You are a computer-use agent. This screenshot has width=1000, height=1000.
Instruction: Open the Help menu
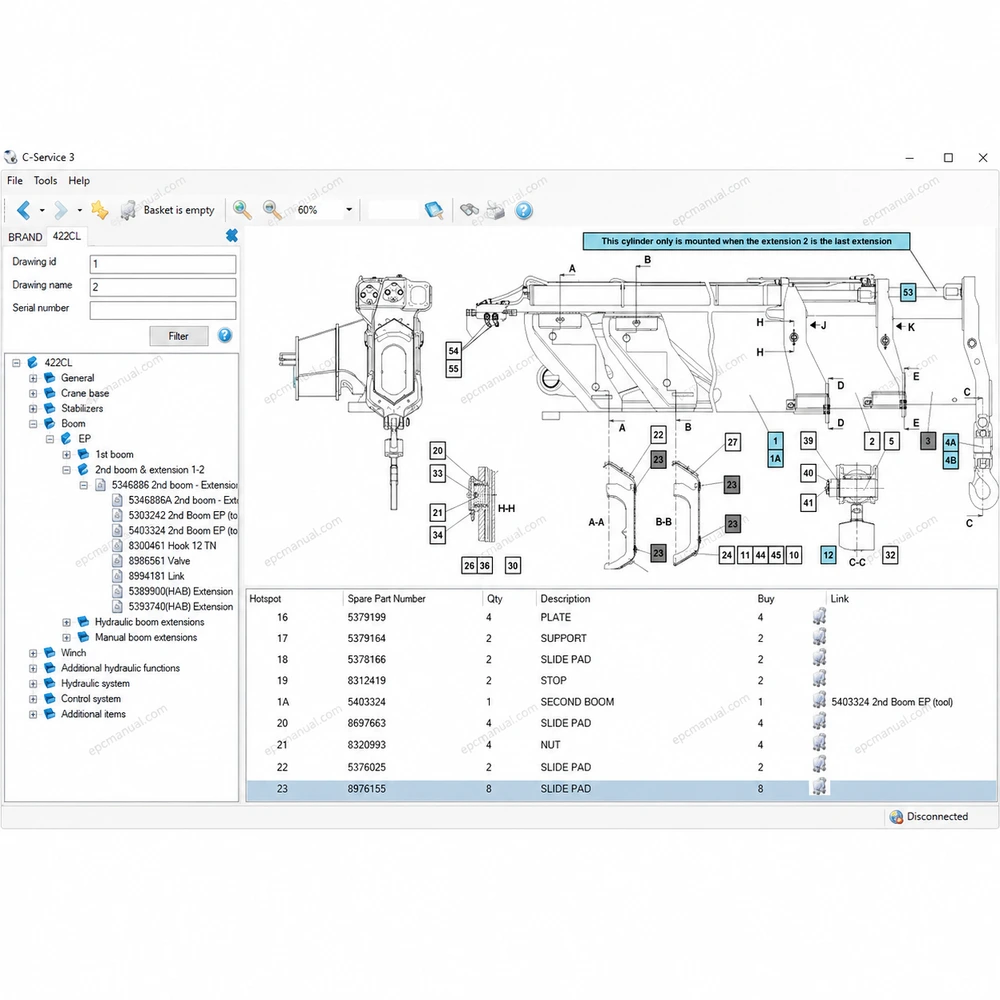pos(79,180)
